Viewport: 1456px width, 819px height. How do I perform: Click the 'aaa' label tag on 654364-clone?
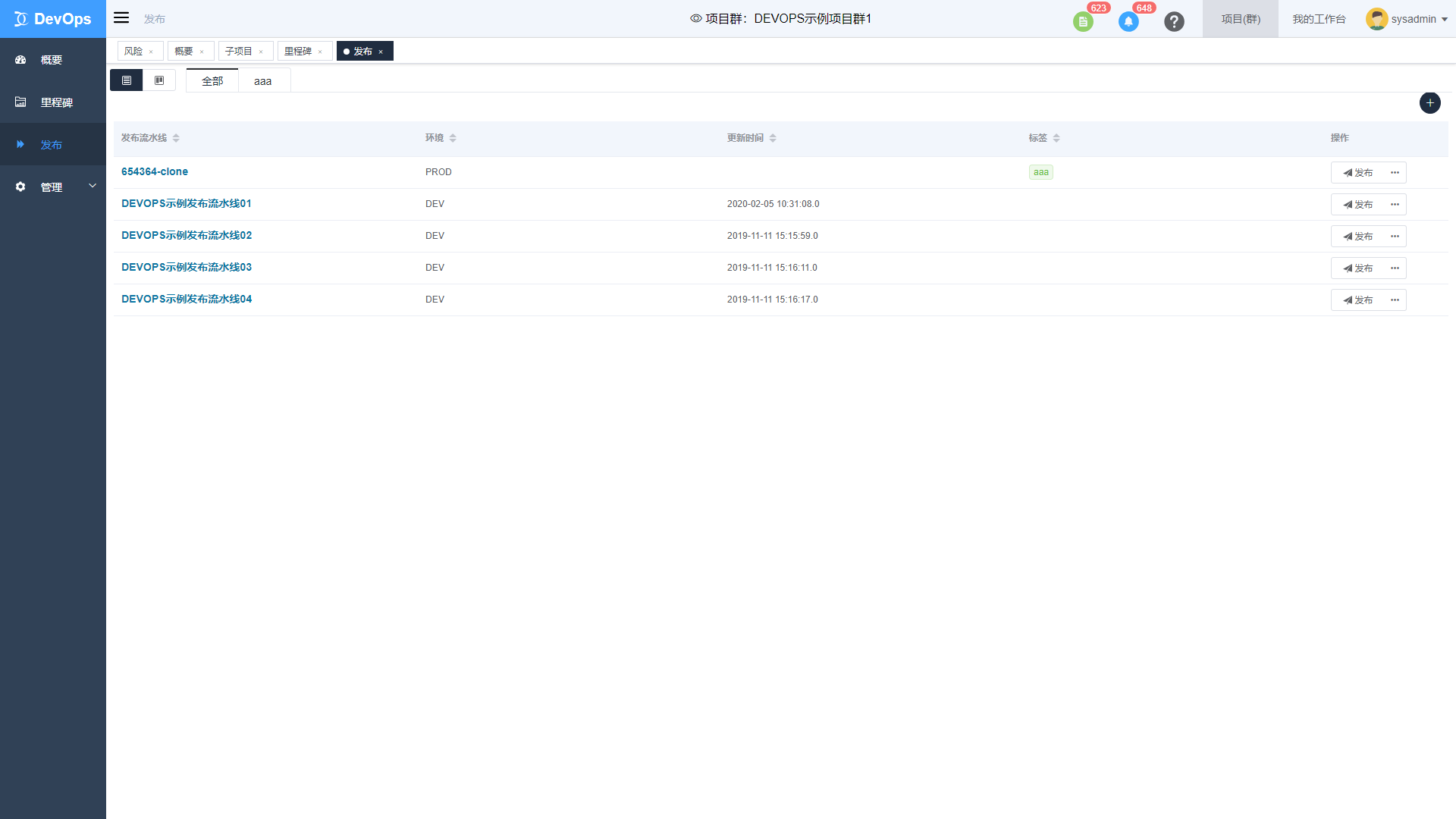[1041, 172]
